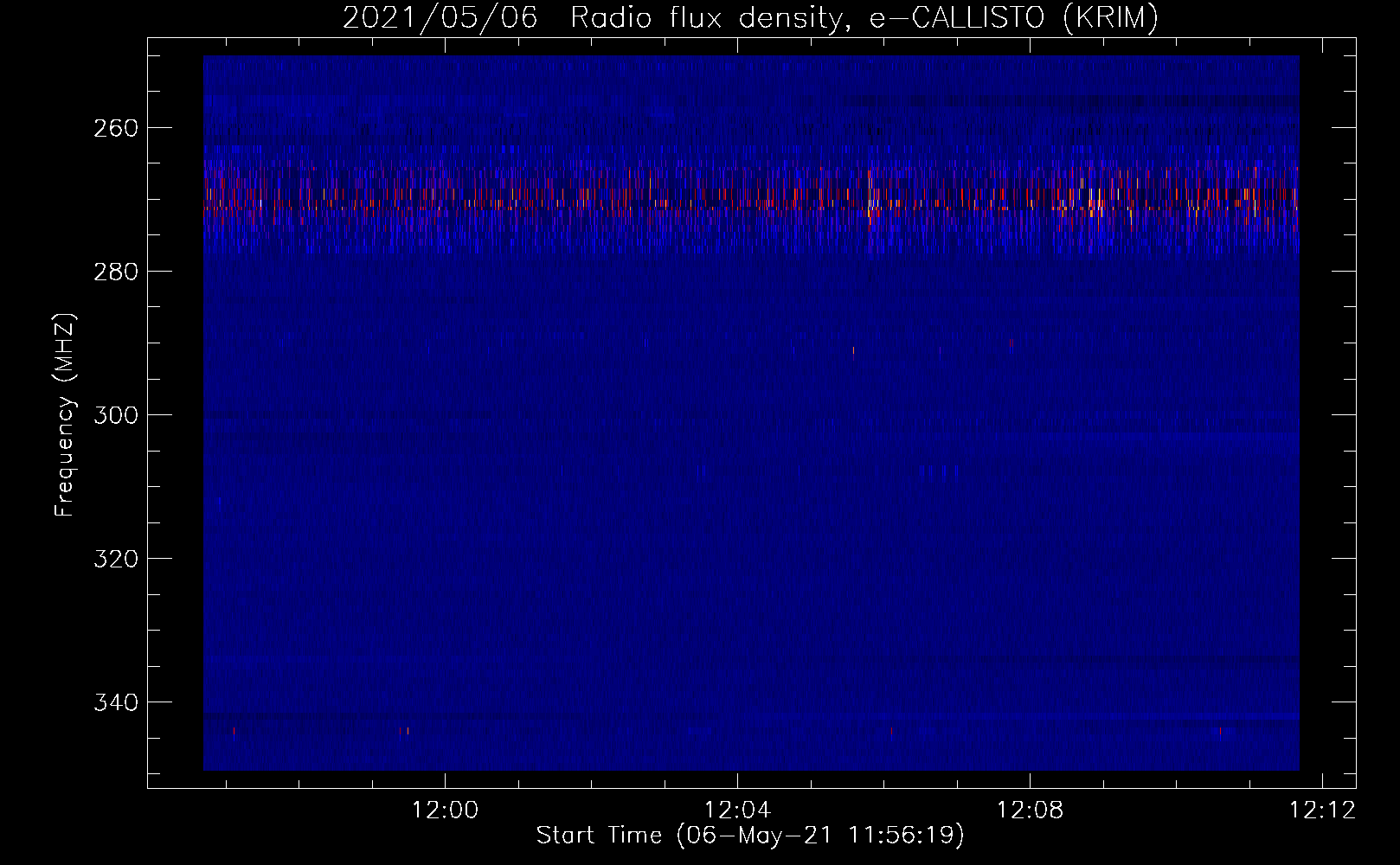
Task: Click the 12:08 time tick label
Action: (x=1030, y=811)
